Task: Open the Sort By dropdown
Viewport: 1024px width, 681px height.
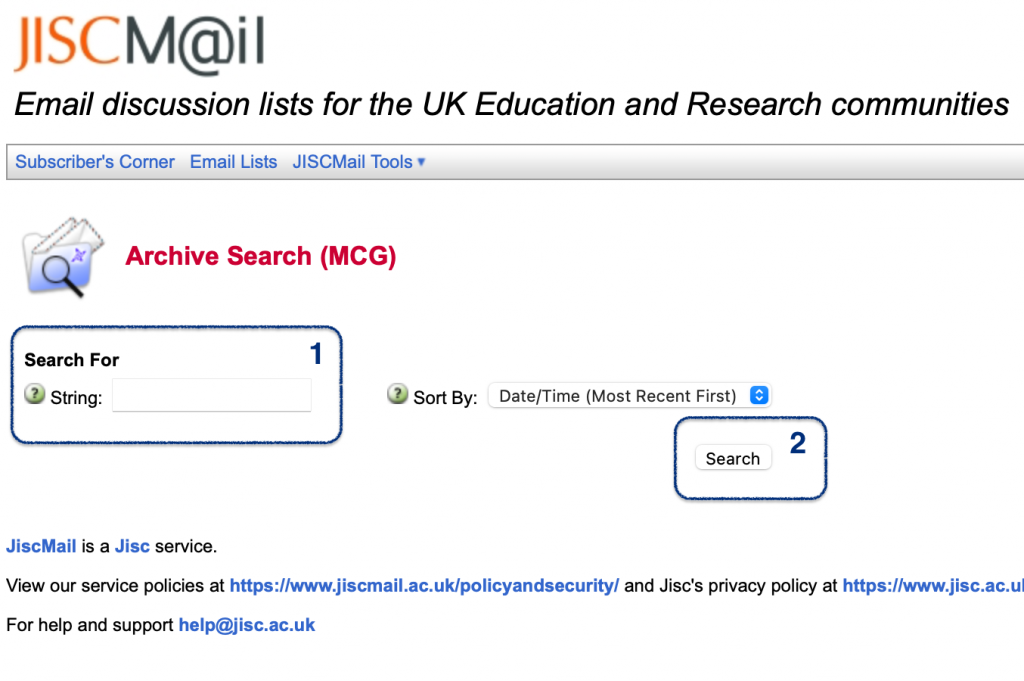Action: [630, 396]
